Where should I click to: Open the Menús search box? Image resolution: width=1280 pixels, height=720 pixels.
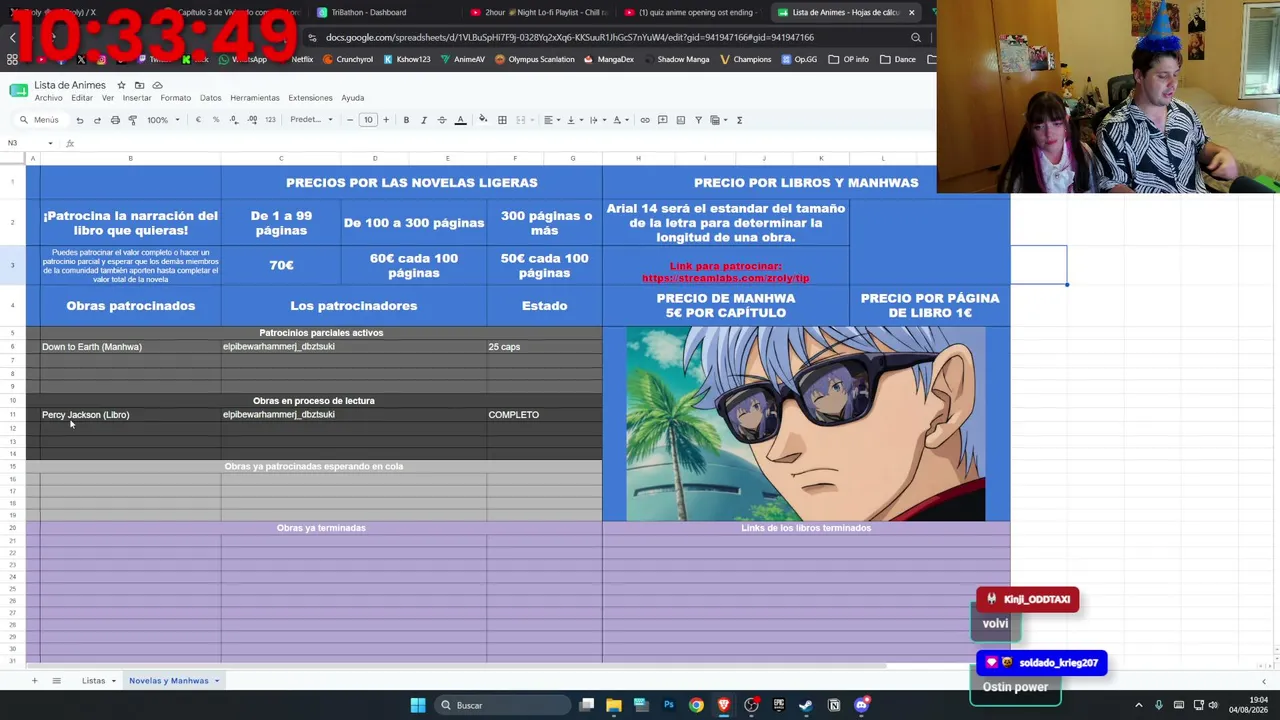[x=40, y=120]
